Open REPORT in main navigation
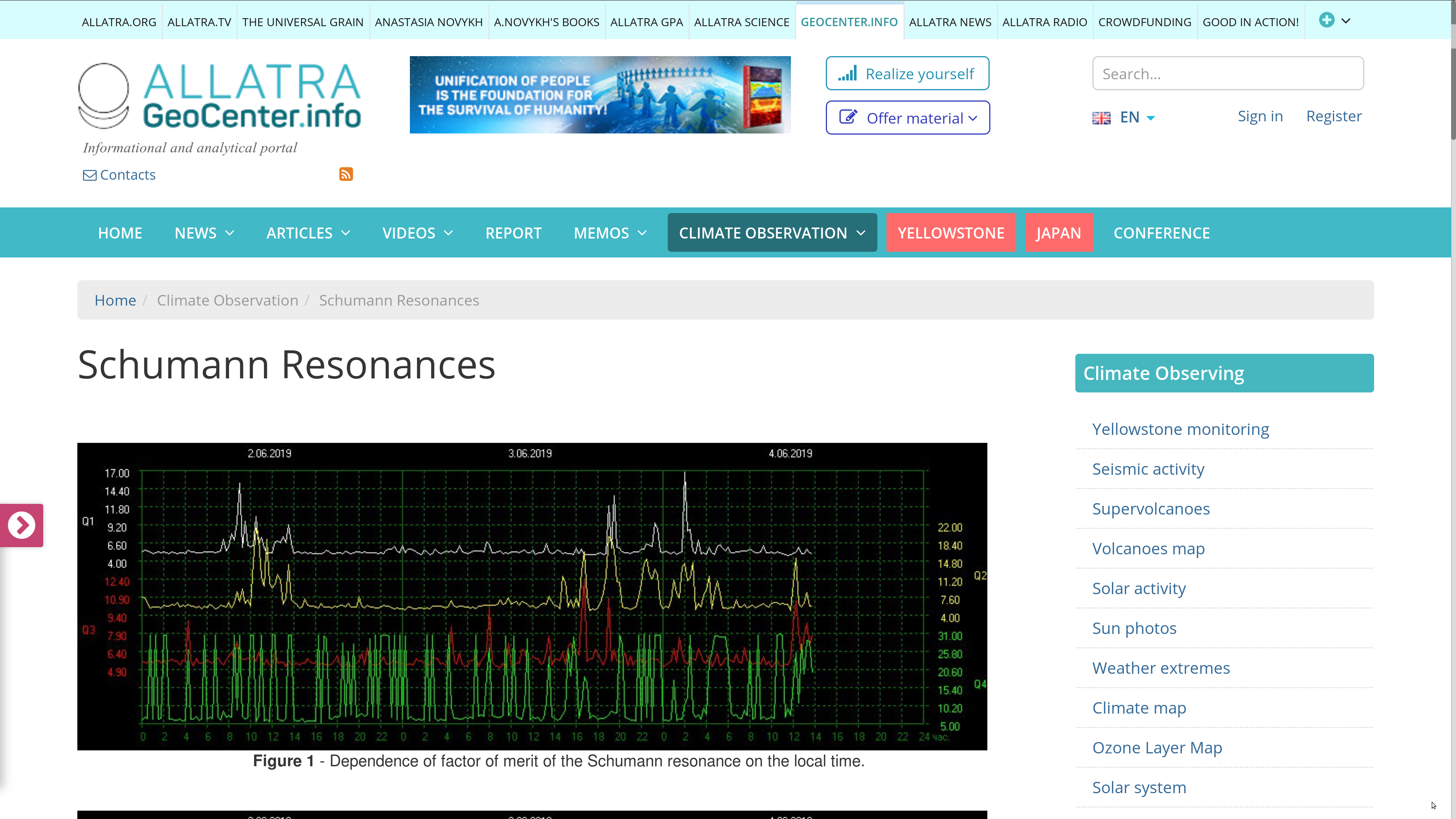The image size is (1456, 819). tap(513, 233)
